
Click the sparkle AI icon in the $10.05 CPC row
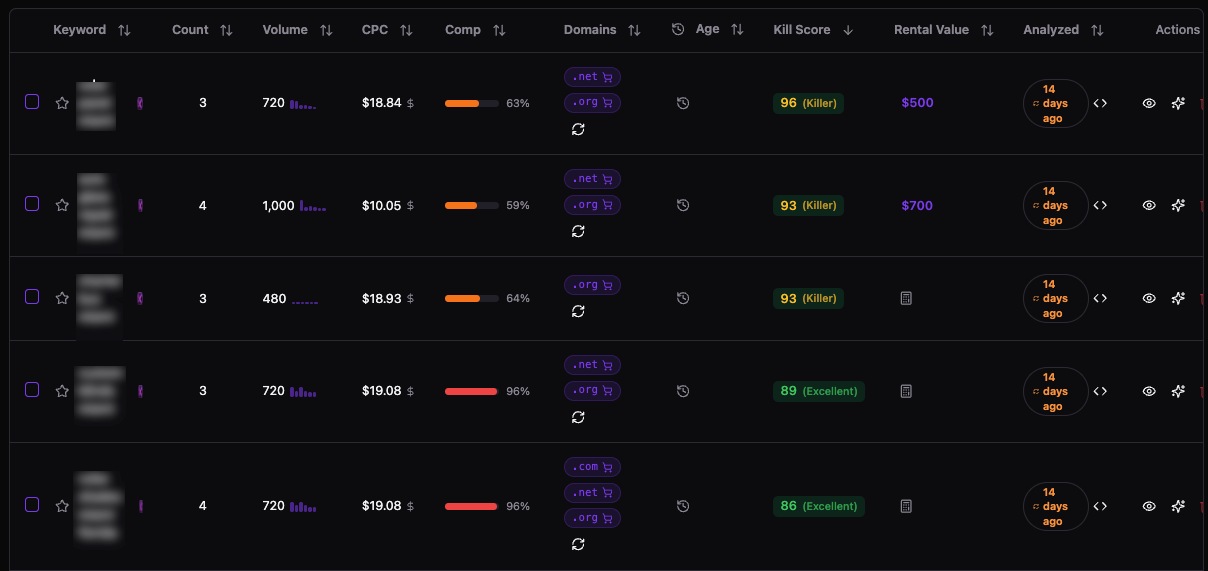click(1178, 205)
